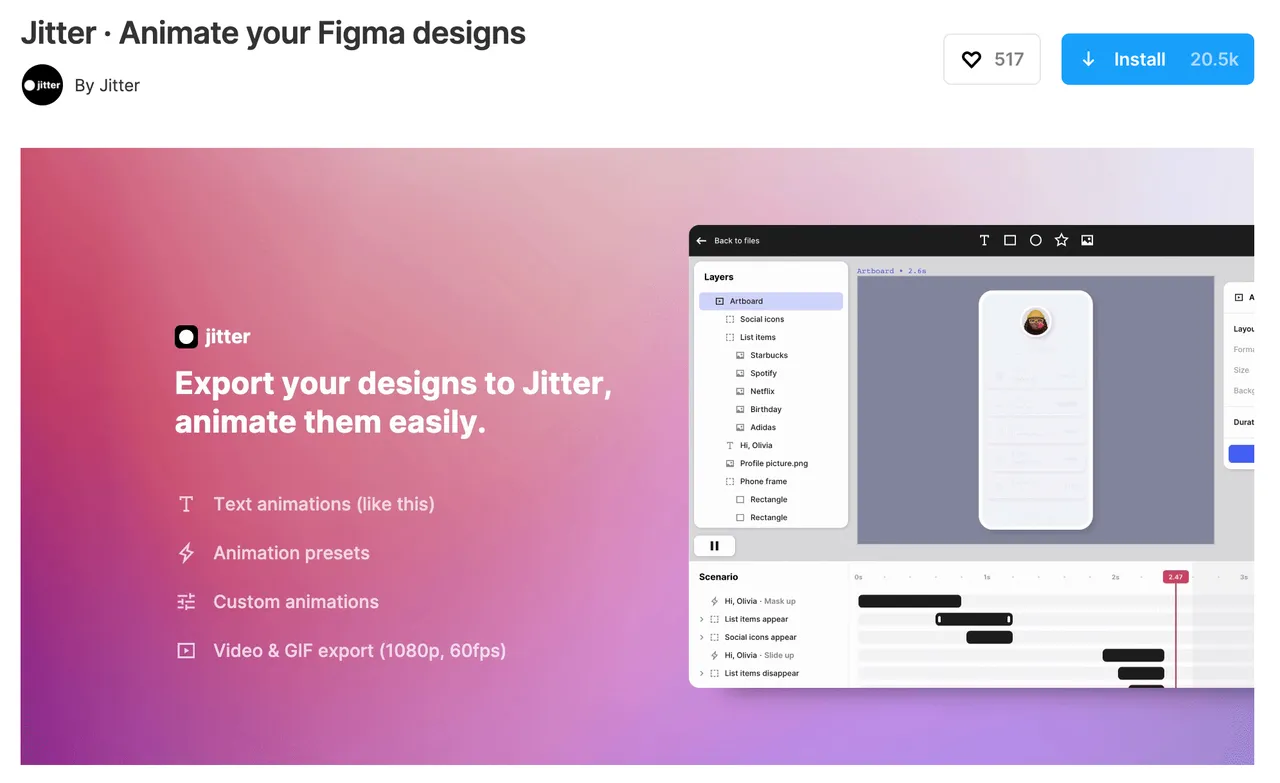Select Hi, Olivia Slide up scenario step

[x=759, y=655]
